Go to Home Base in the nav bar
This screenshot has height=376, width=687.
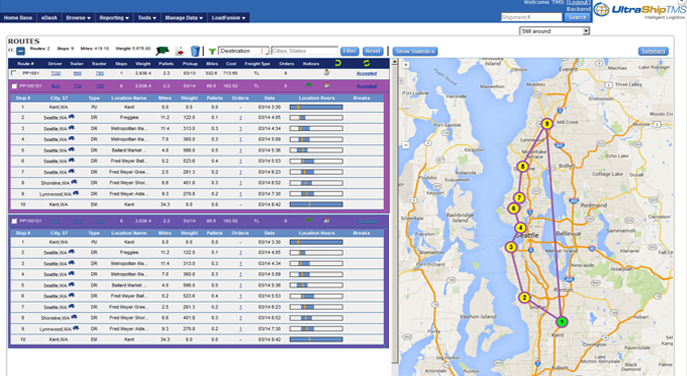tap(18, 18)
